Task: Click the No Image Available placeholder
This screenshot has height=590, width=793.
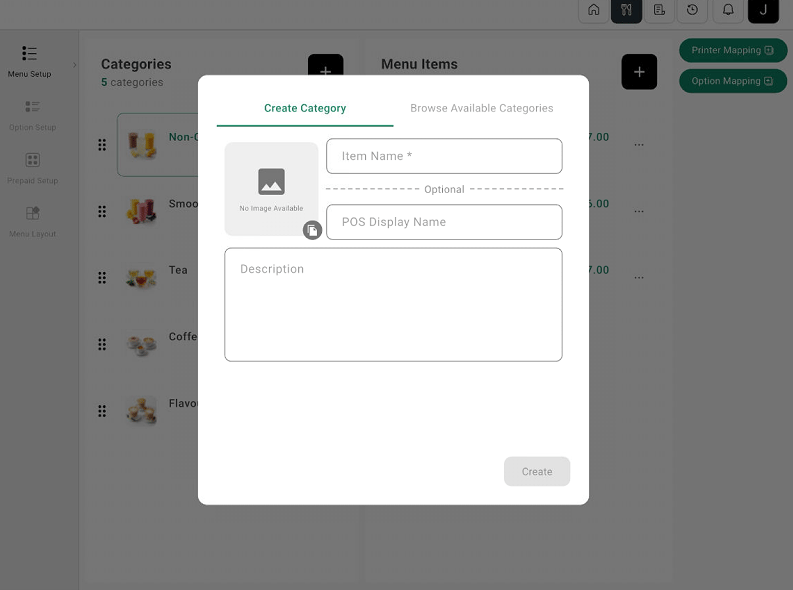Action: [x=272, y=189]
